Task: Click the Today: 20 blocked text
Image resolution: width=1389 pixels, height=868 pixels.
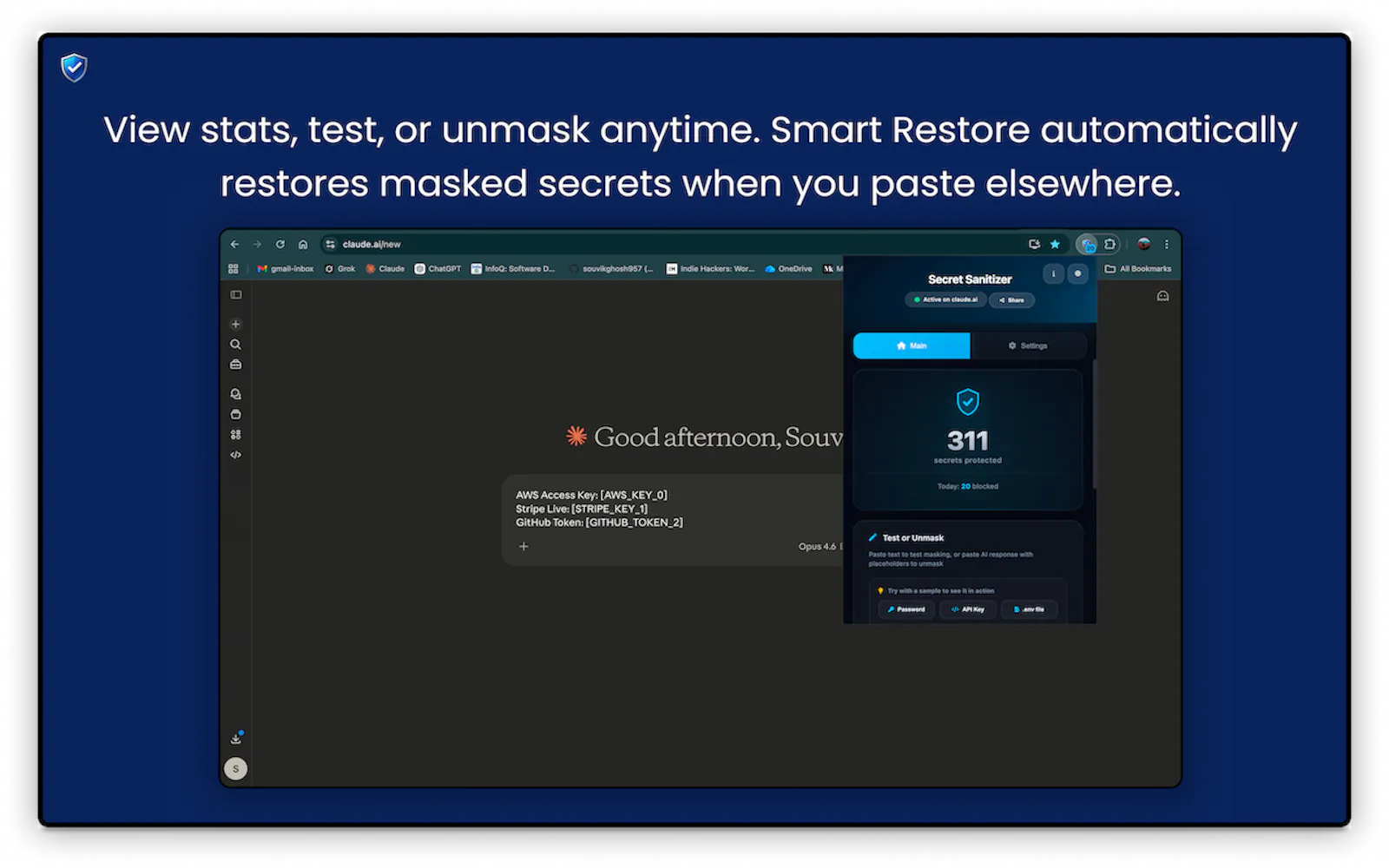Action: (968, 487)
